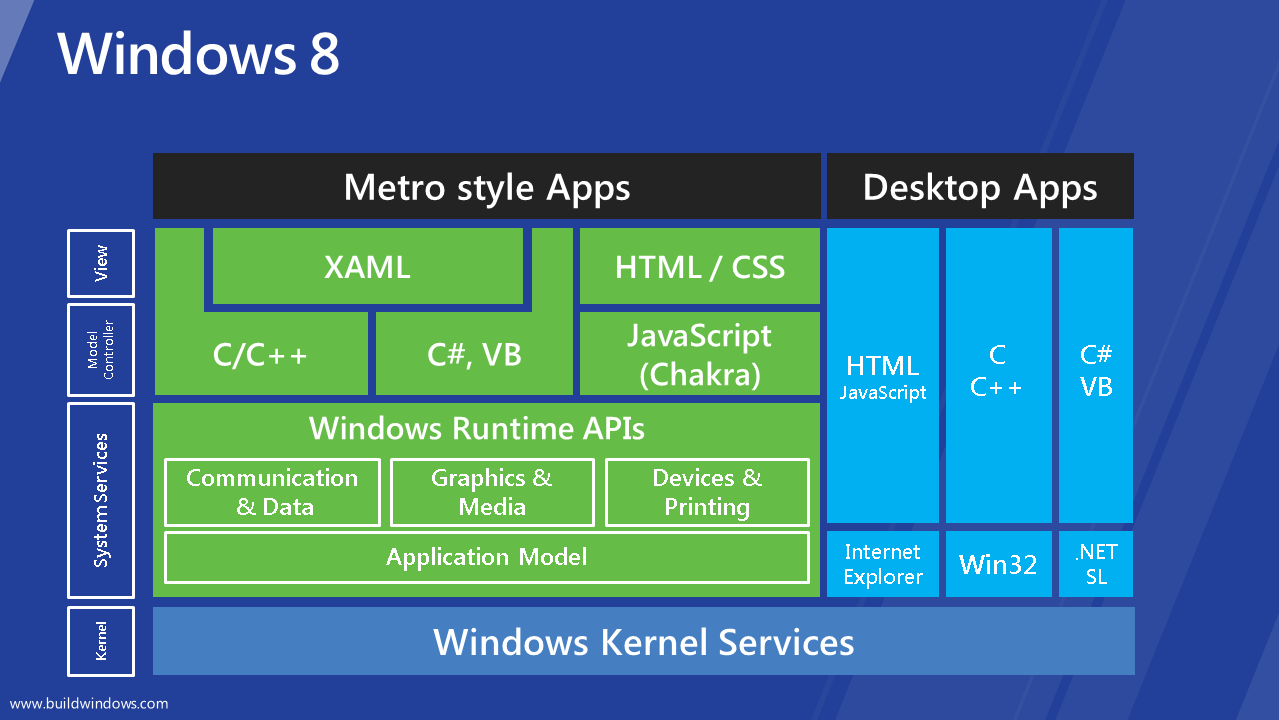Image resolution: width=1279 pixels, height=720 pixels.
Task: Click the Communication & Data box
Action: [x=271, y=491]
